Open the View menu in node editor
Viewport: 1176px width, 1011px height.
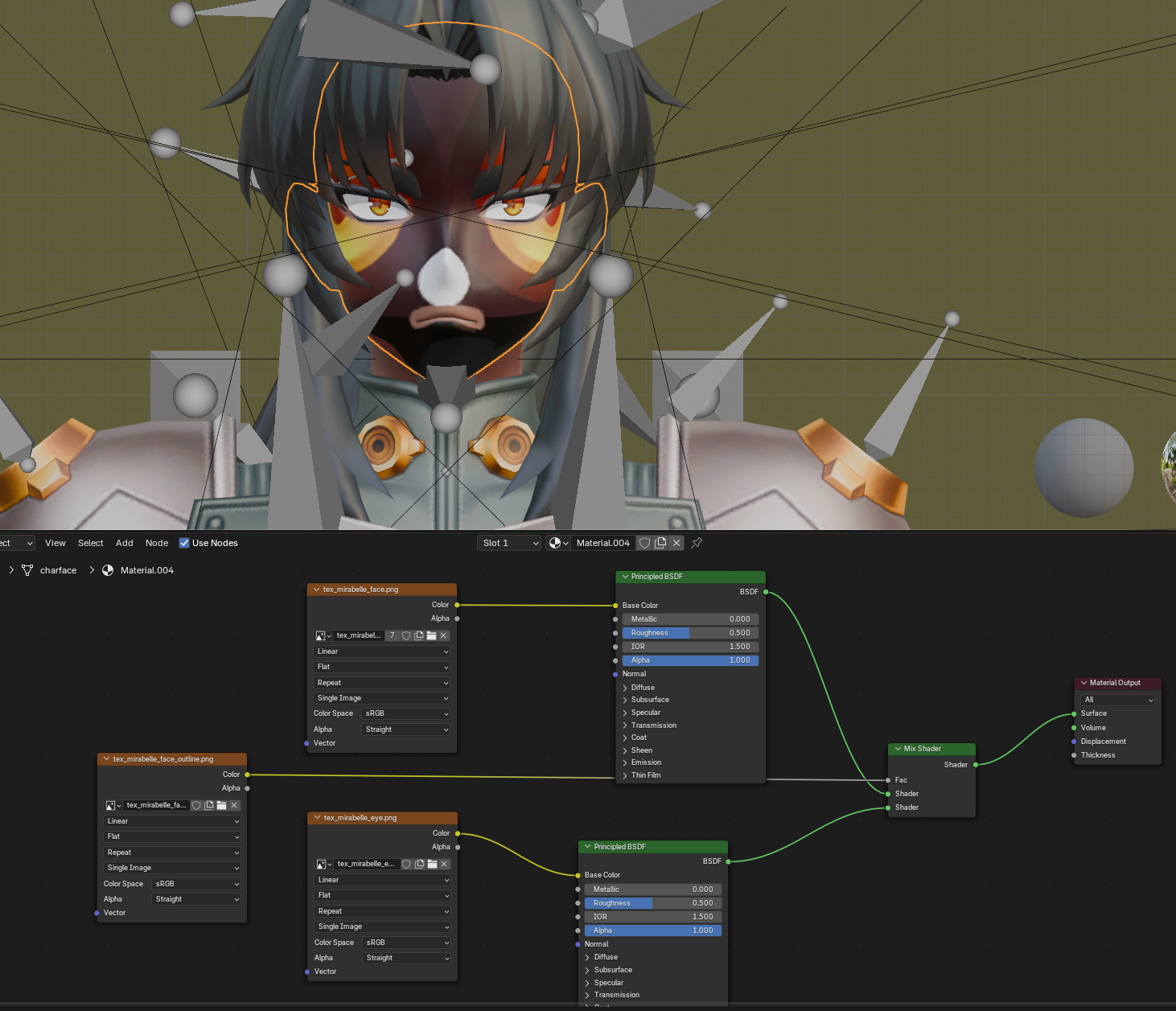click(56, 543)
